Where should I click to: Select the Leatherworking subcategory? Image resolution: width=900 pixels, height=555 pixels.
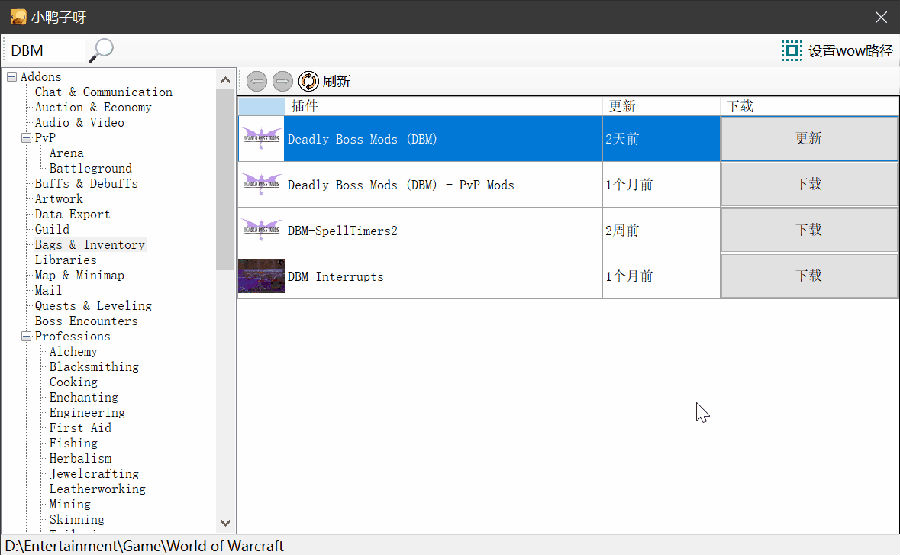click(98, 489)
